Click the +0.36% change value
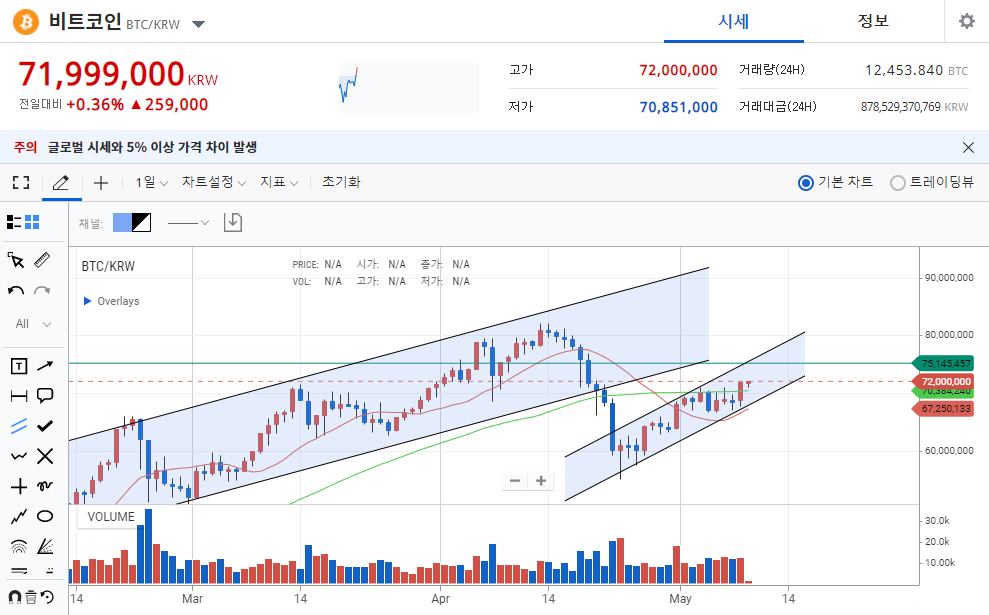 coord(95,105)
